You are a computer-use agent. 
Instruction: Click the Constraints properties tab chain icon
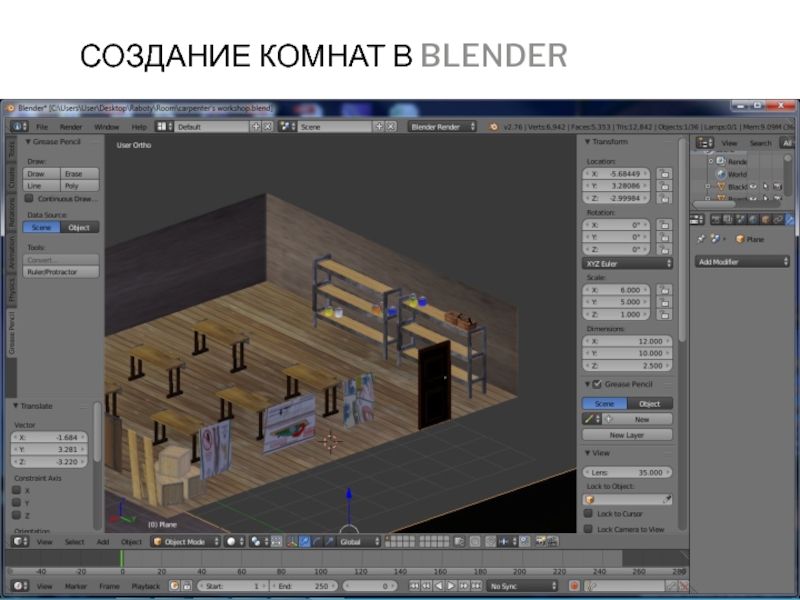[778, 219]
